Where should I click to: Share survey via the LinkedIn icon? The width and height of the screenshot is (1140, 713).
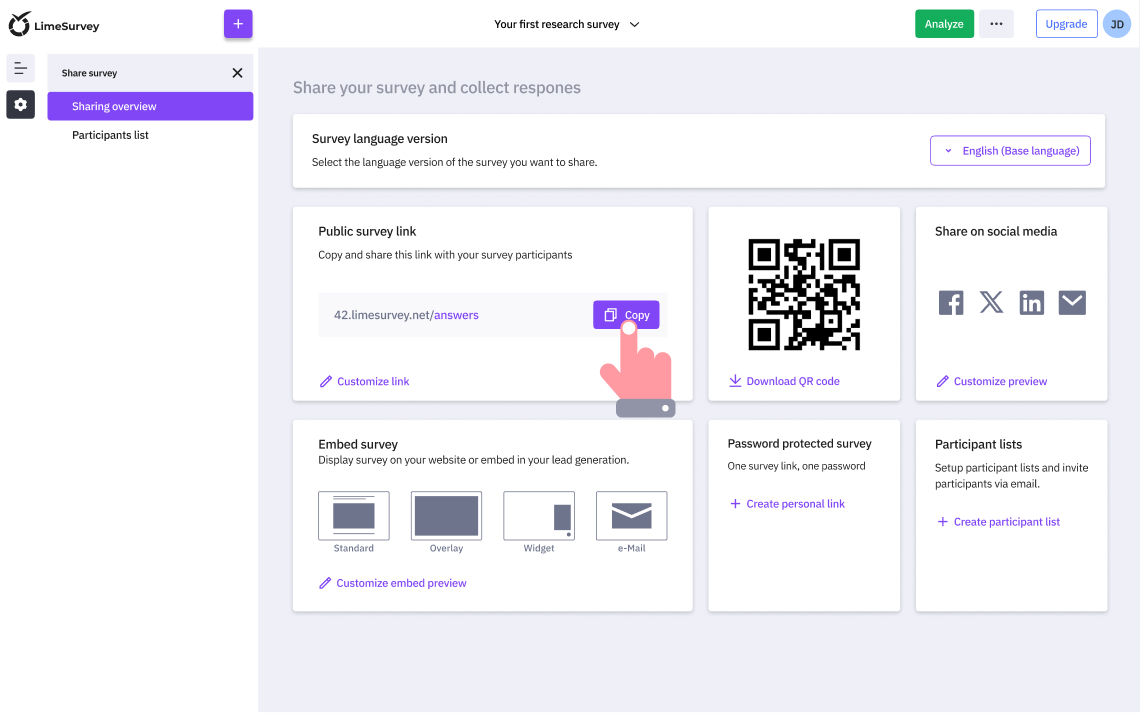[1031, 302]
